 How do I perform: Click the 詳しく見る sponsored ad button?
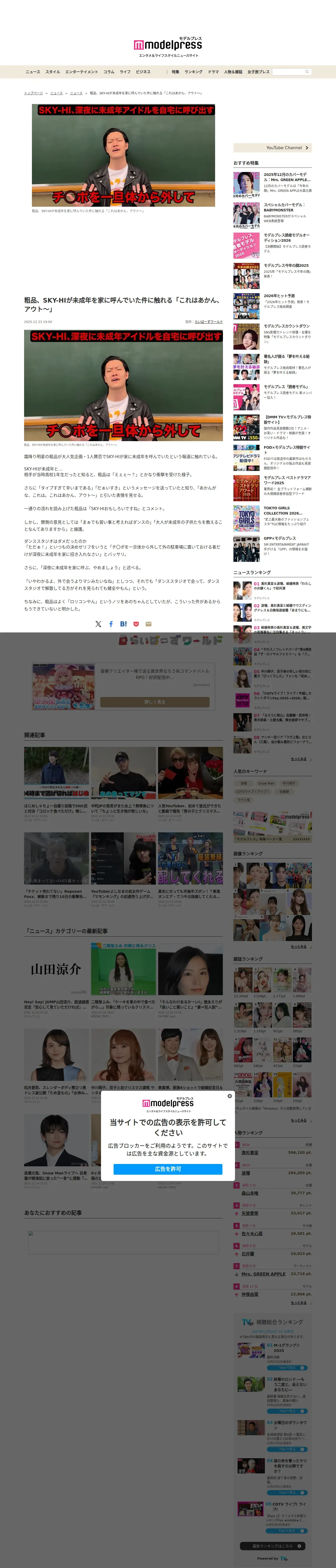155,702
